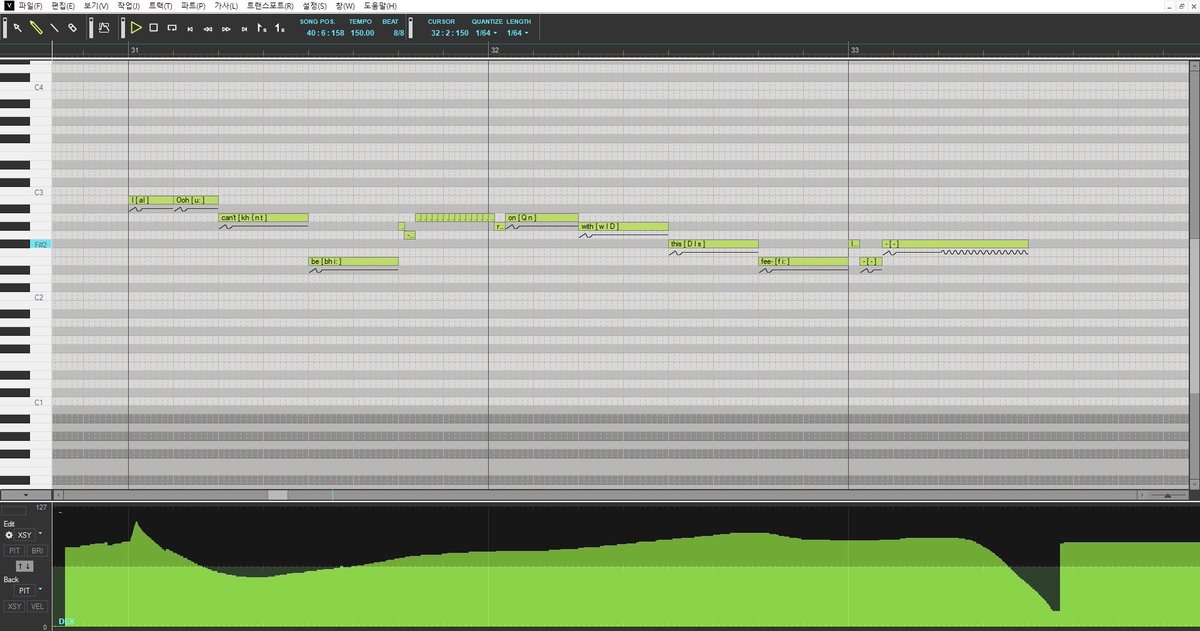This screenshot has height=631, width=1200.
Task: Click the start marker flag icon
Action: tap(262, 28)
